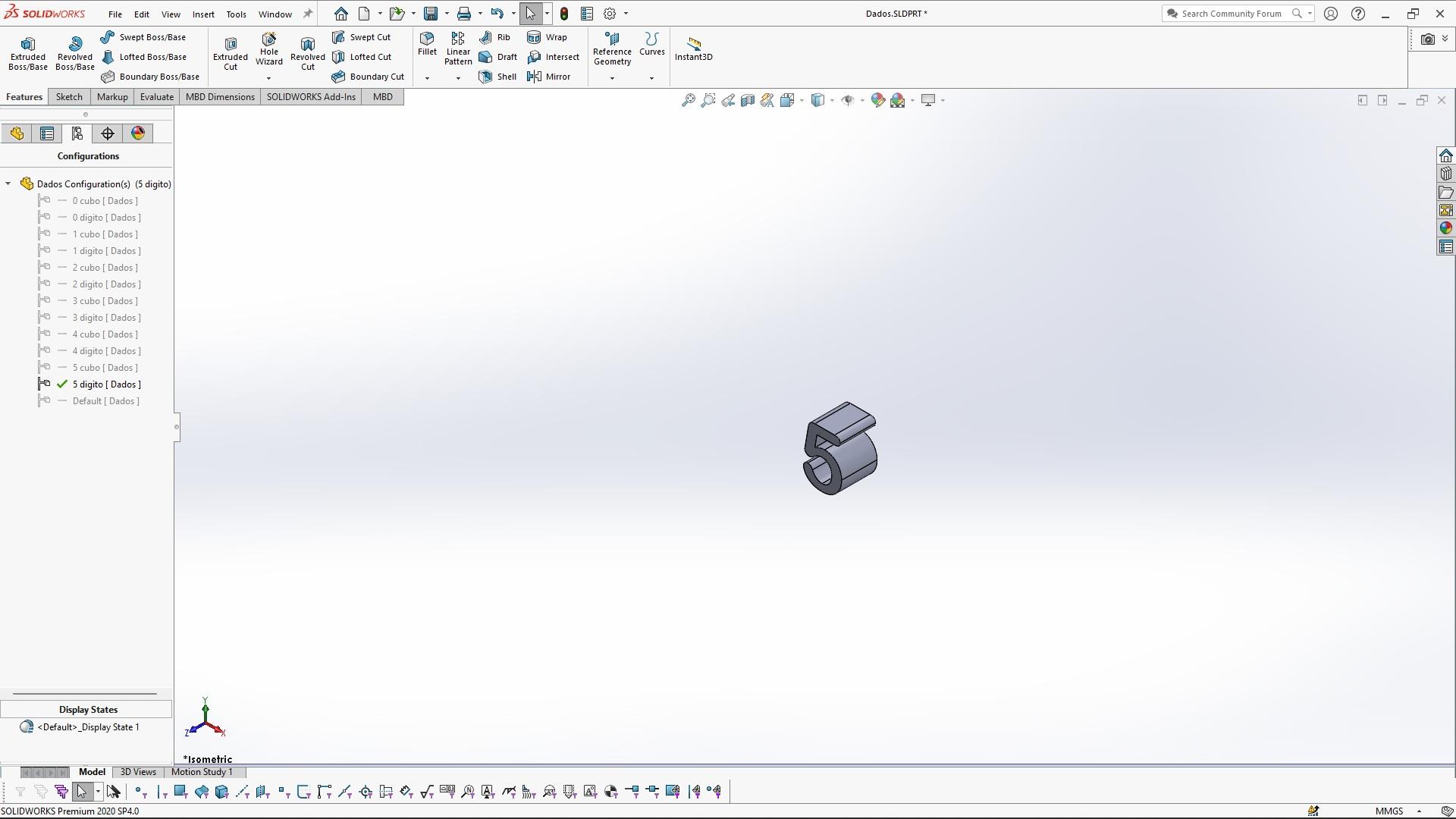The height and width of the screenshot is (819, 1456).
Task: Select the Swept Cut feature
Action: [362, 37]
